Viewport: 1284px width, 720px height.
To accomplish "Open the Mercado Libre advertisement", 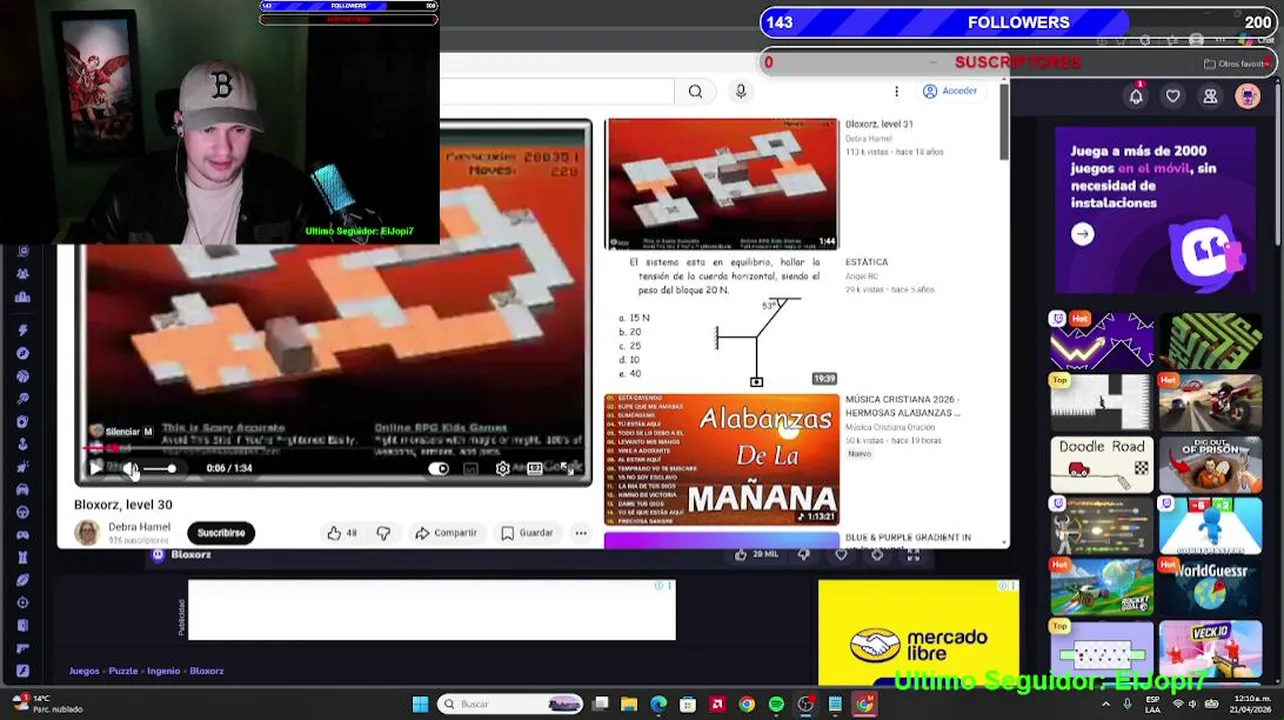I will (x=918, y=633).
